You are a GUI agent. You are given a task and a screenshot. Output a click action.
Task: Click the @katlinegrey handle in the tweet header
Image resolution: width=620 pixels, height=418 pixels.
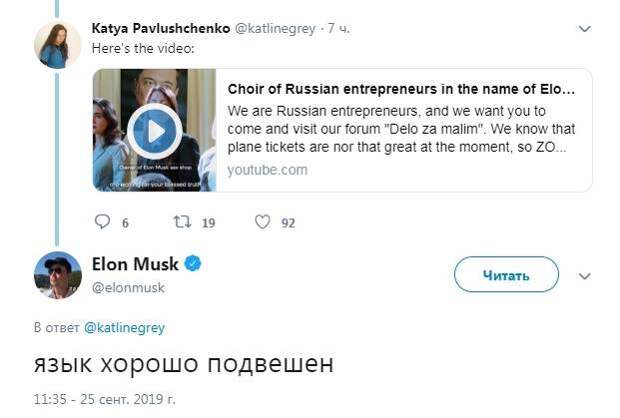point(277,29)
